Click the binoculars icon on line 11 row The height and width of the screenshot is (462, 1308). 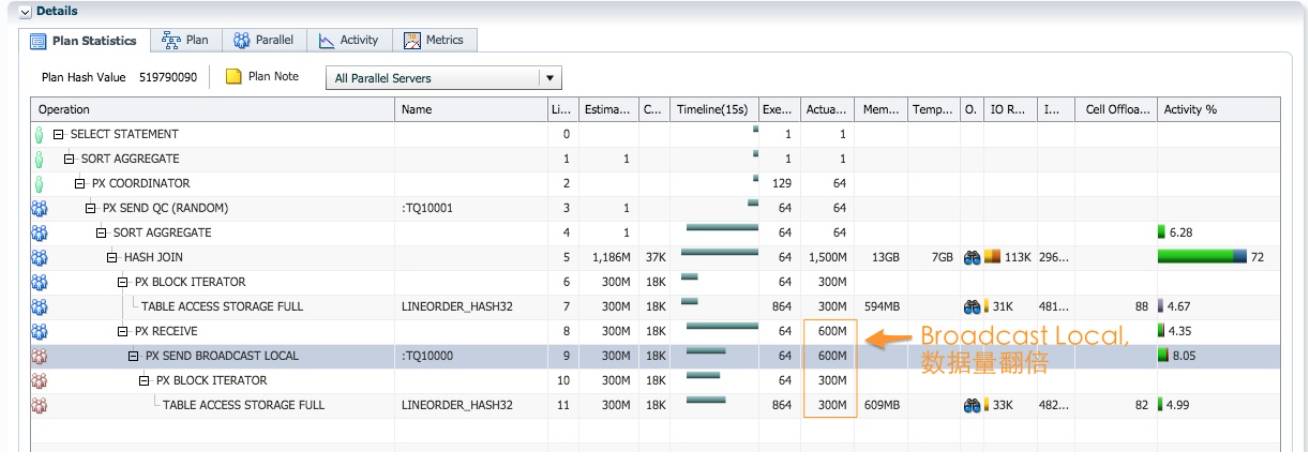click(972, 405)
